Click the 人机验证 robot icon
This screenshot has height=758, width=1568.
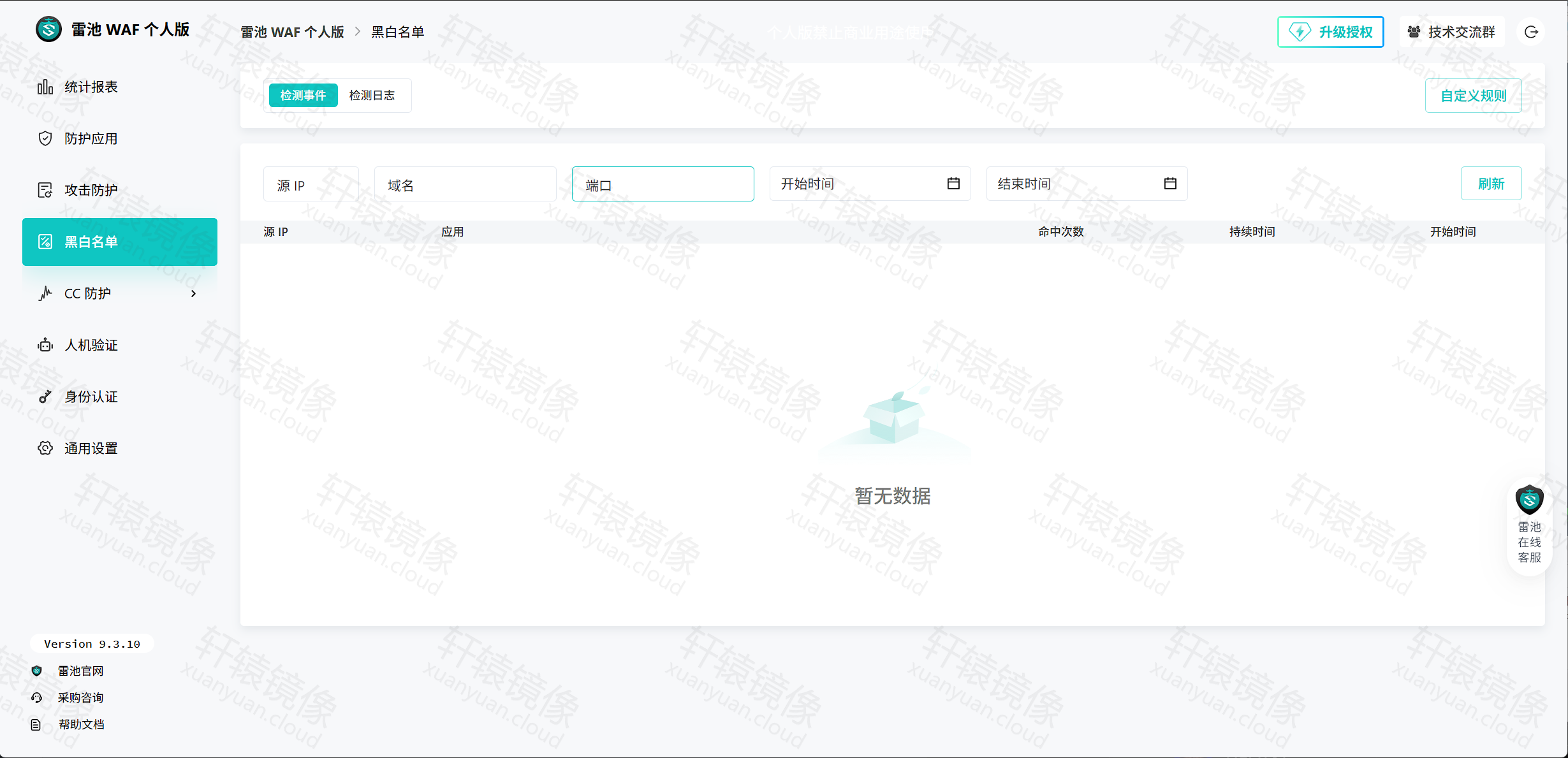pyautogui.click(x=45, y=345)
